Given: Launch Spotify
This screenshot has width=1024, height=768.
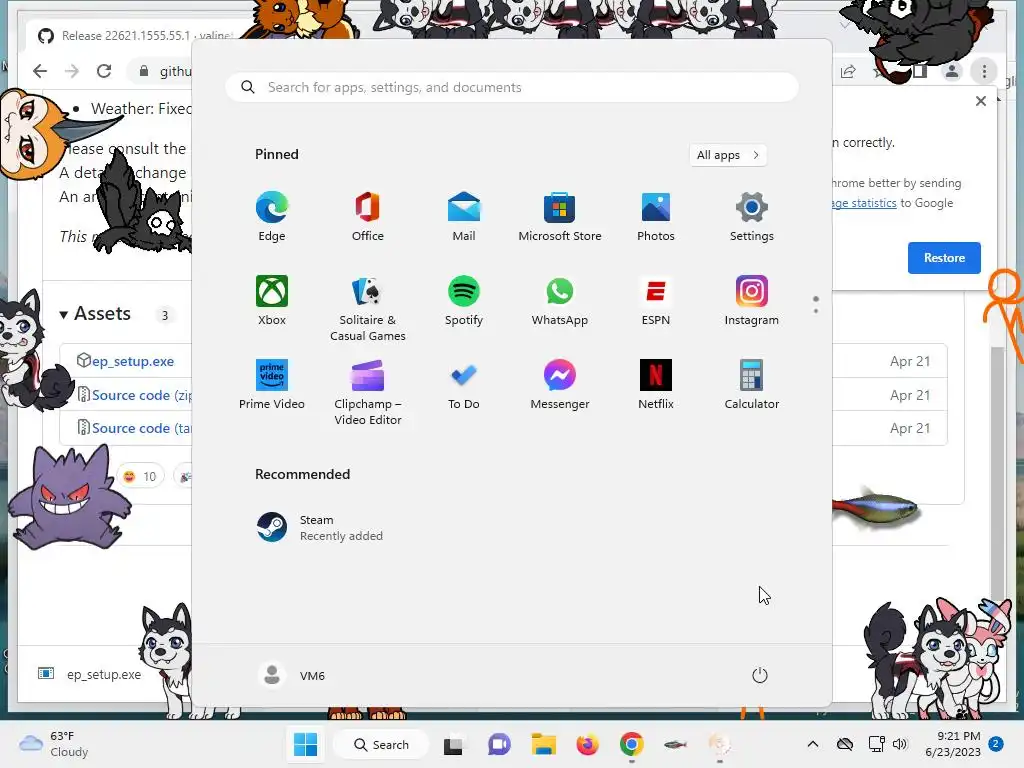Looking at the screenshot, I should click(x=464, y=300).
